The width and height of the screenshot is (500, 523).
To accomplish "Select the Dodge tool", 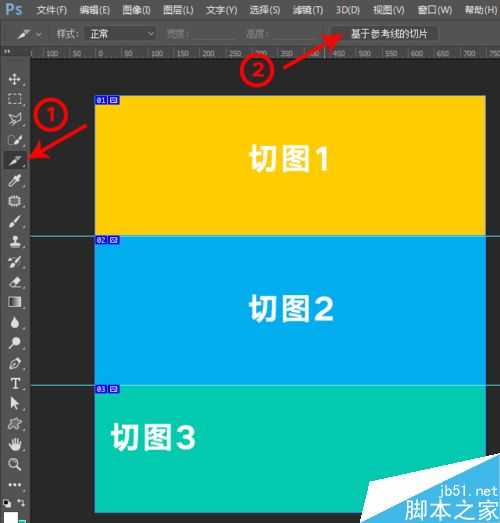I will pyautogui.click(x=14, y=343).
